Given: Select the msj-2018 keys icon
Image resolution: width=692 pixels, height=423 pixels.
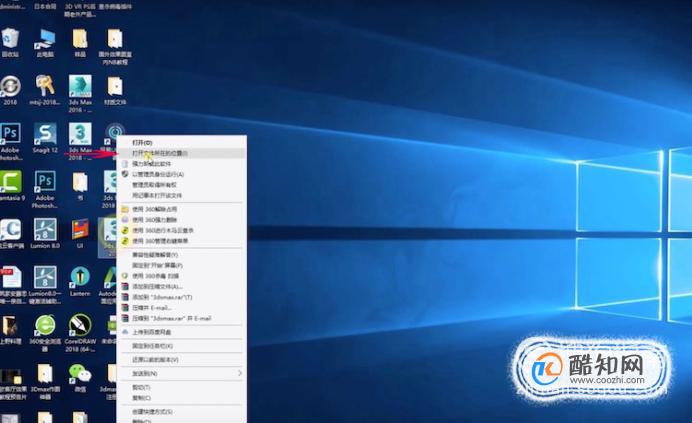Looking at the screenshot, I should point(45,90).
